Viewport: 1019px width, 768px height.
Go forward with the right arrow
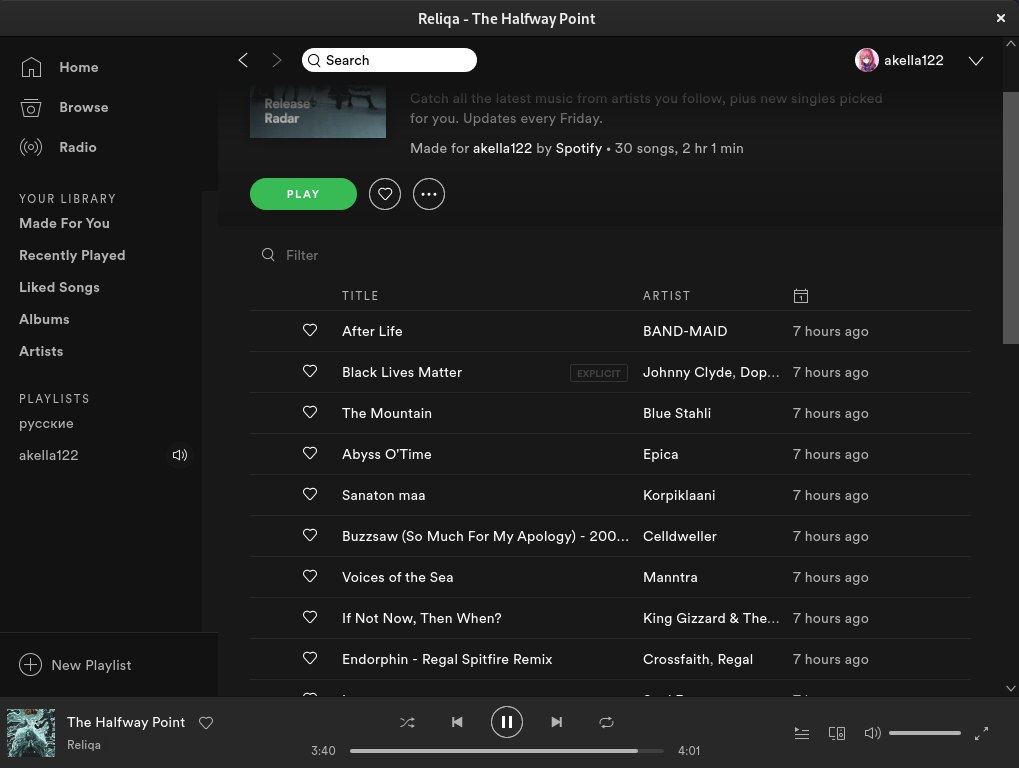coord(276,60)
